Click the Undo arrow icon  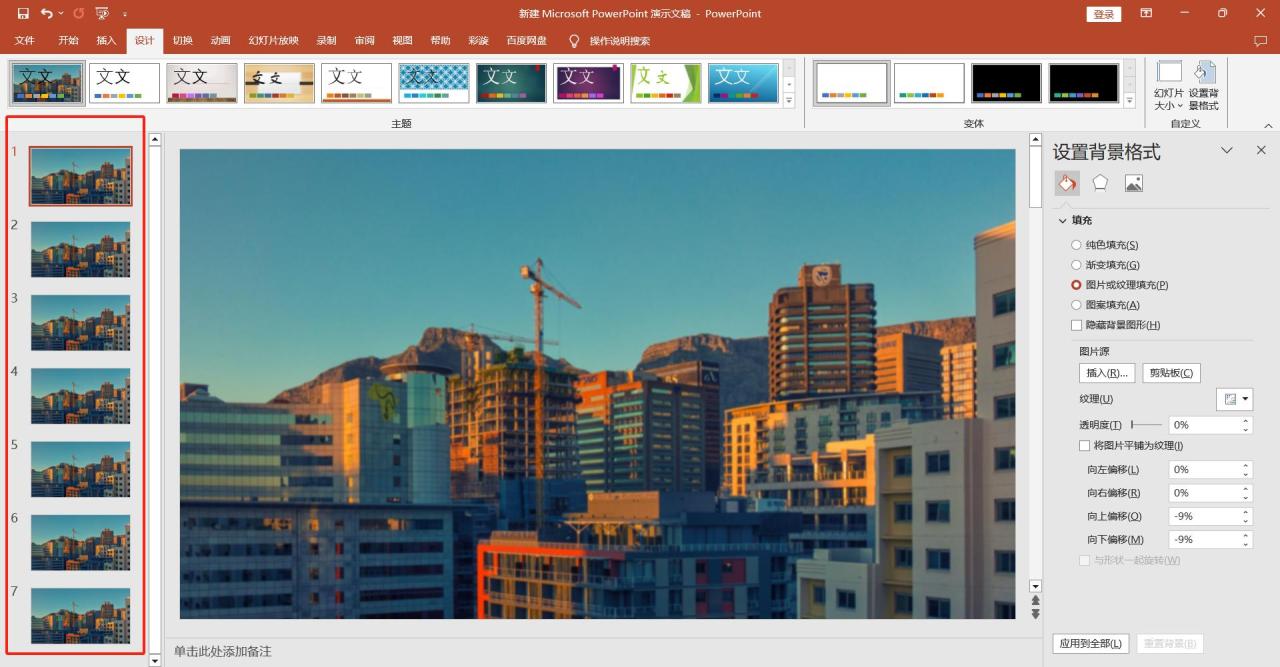pos(46,14)
